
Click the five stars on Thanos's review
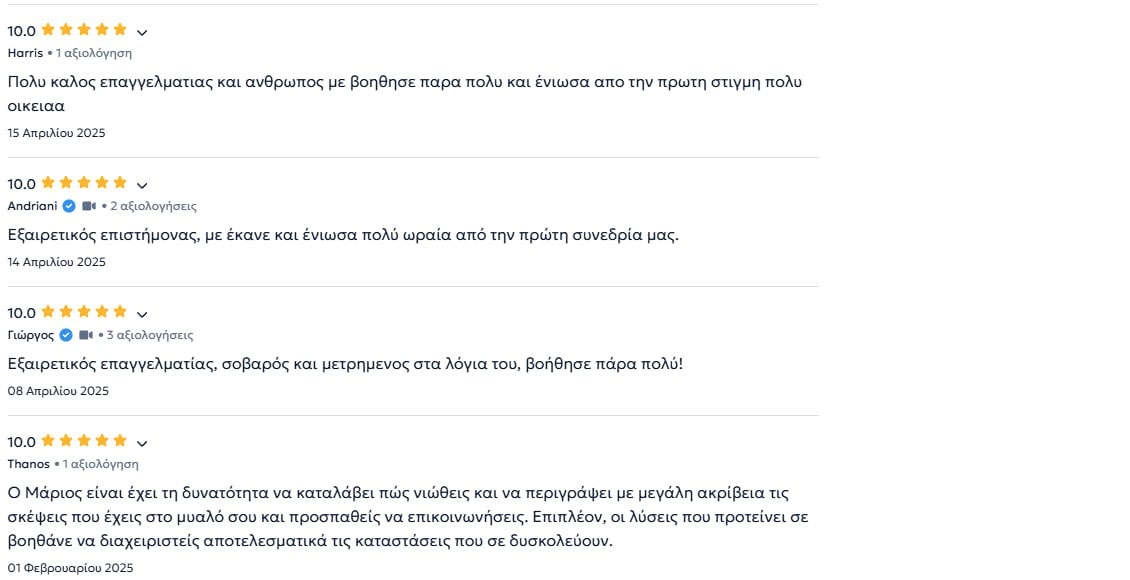pyautogui.click(x=84, y=441)
